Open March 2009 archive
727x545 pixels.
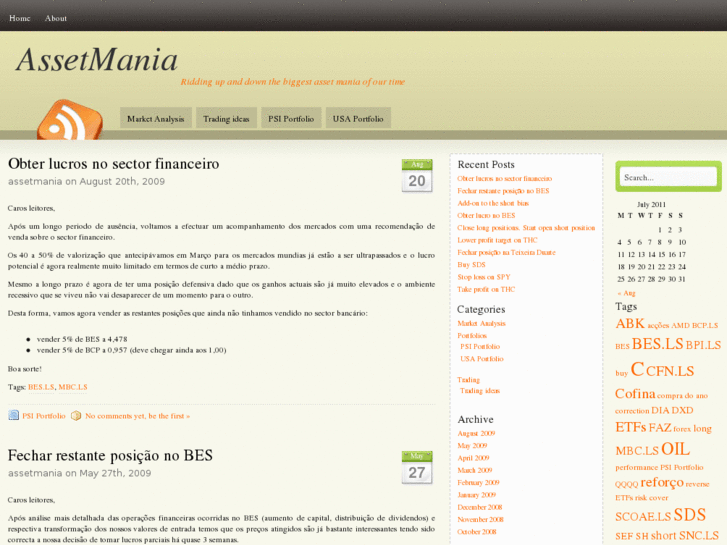tap(475, 470)
